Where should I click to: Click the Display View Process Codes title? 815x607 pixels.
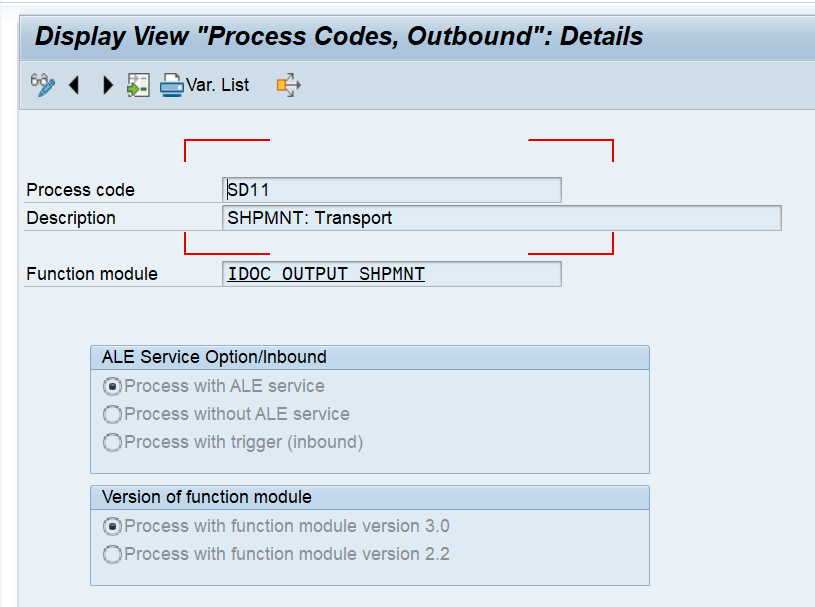click(x=339, y=36)
